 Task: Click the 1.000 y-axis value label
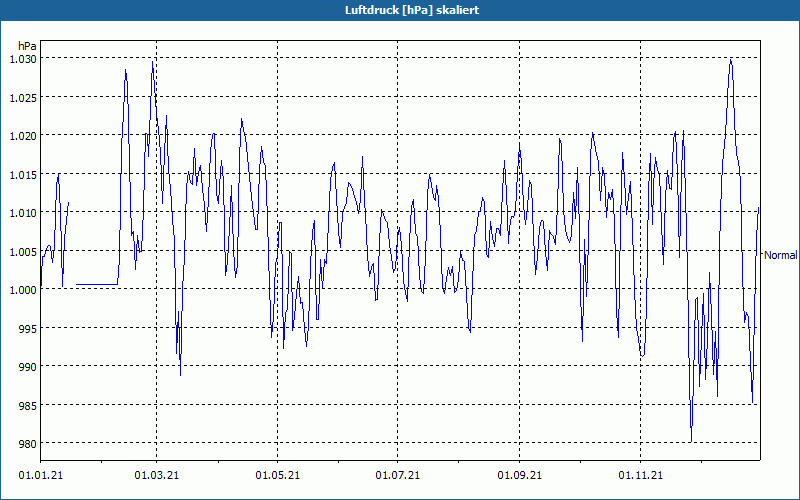(23, 290)
